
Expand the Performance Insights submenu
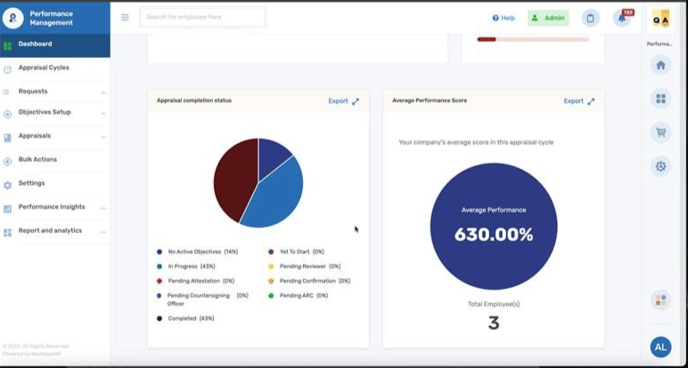click(103, 208)
